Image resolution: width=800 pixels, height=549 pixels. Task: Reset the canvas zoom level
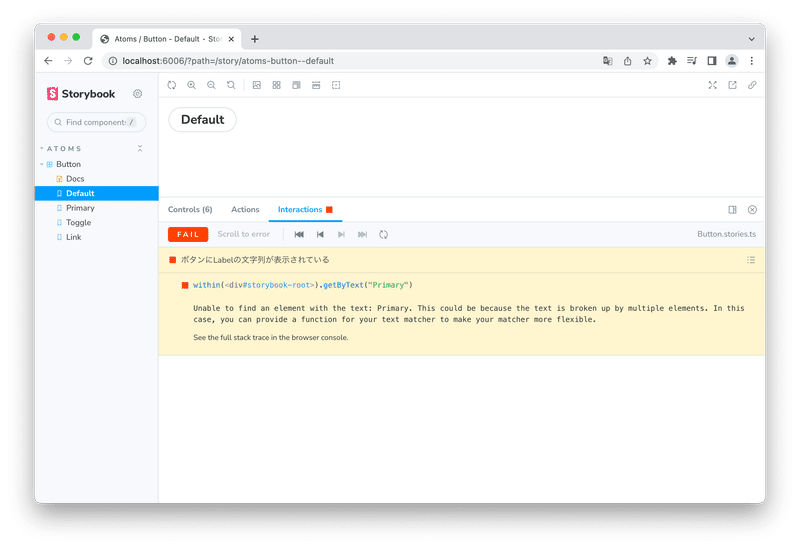click(x=231, y=85)
